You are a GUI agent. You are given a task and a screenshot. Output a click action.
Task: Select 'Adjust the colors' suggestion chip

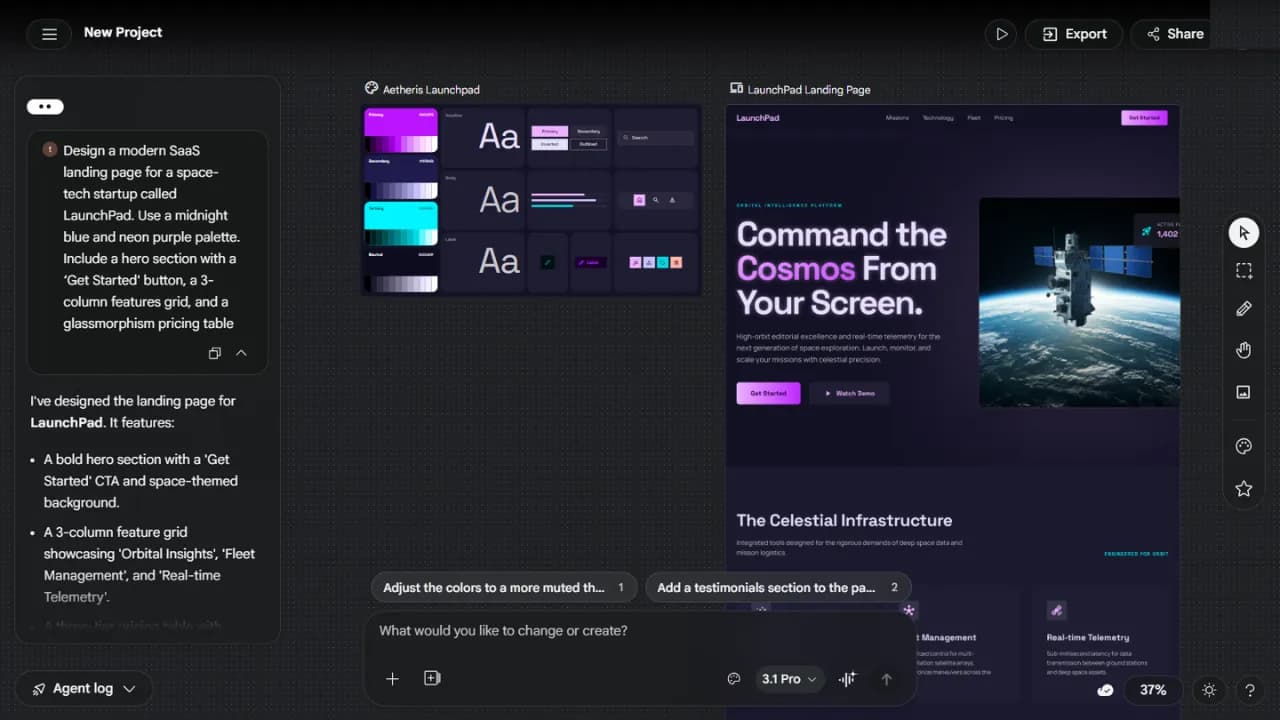point(504,588)
